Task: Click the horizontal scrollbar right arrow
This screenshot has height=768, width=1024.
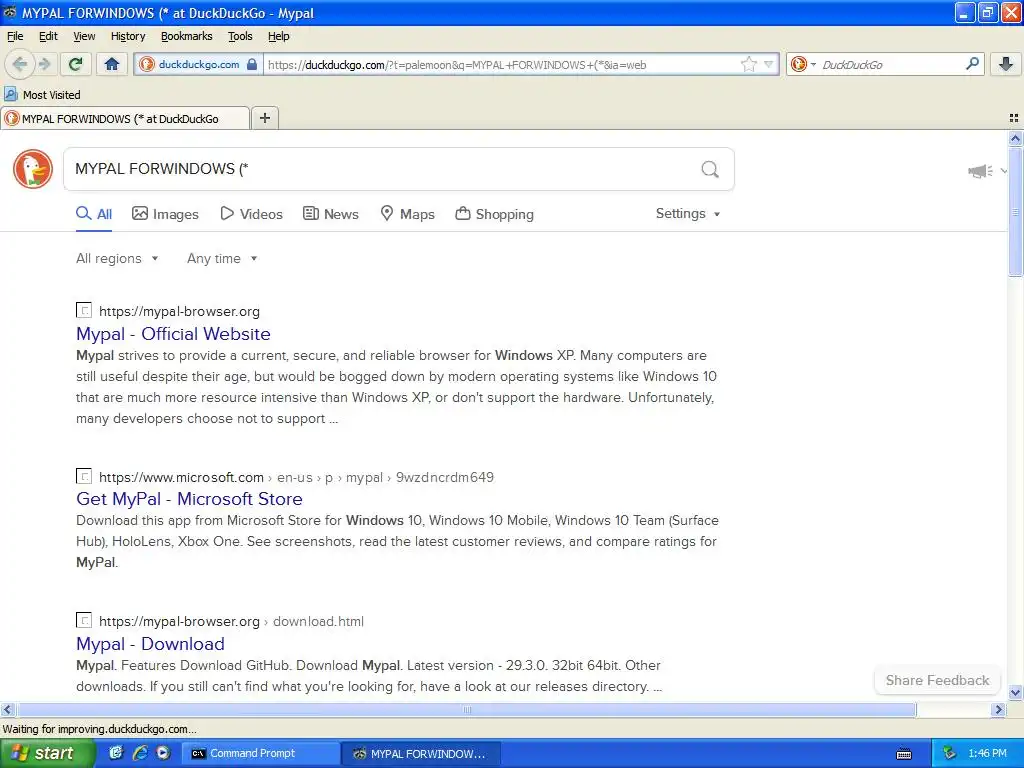Action: pyautogui.click(x=998, y=709)
